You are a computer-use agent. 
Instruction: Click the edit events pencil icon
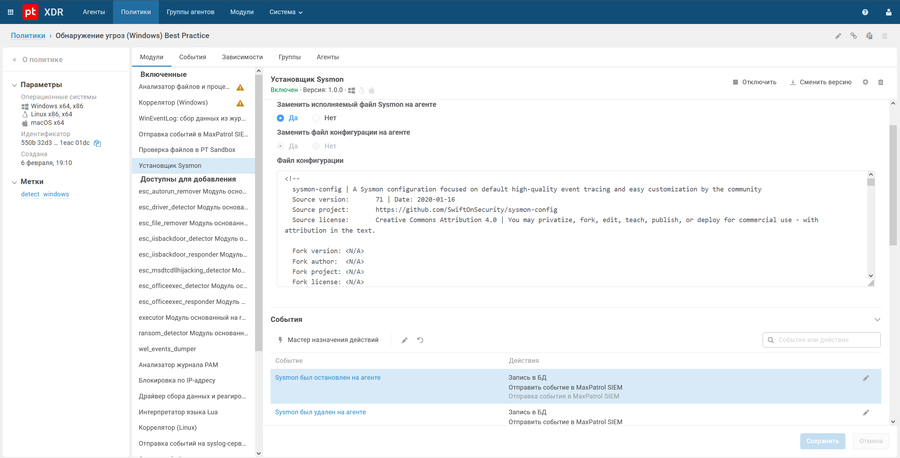pyautogui.click(x=404, y=340)
